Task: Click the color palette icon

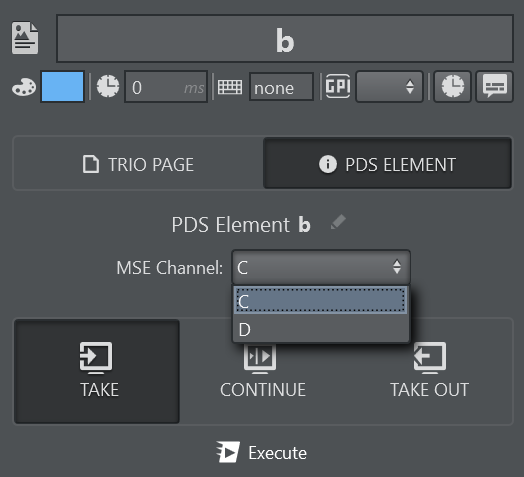Action: click(x=24, y=87)
